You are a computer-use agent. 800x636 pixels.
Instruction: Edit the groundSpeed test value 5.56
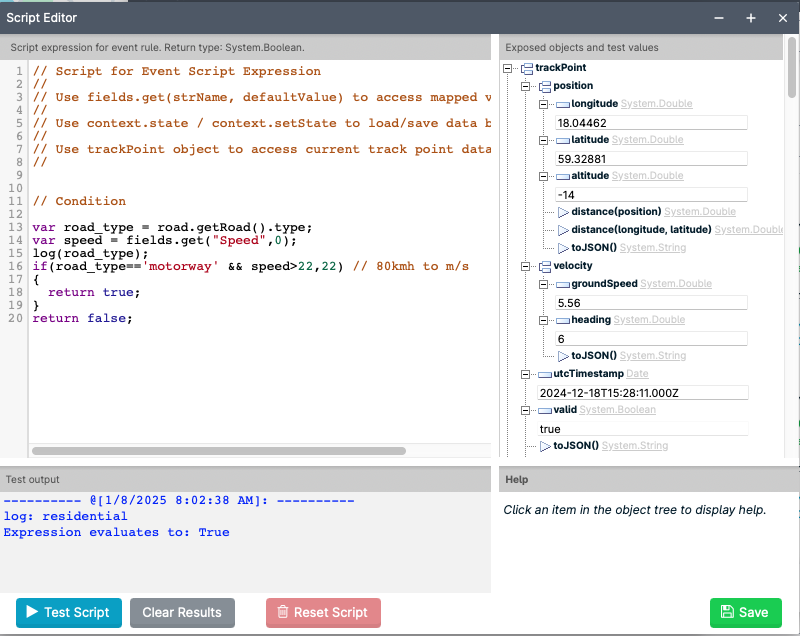pyautogui.click(x=651, y=303)
